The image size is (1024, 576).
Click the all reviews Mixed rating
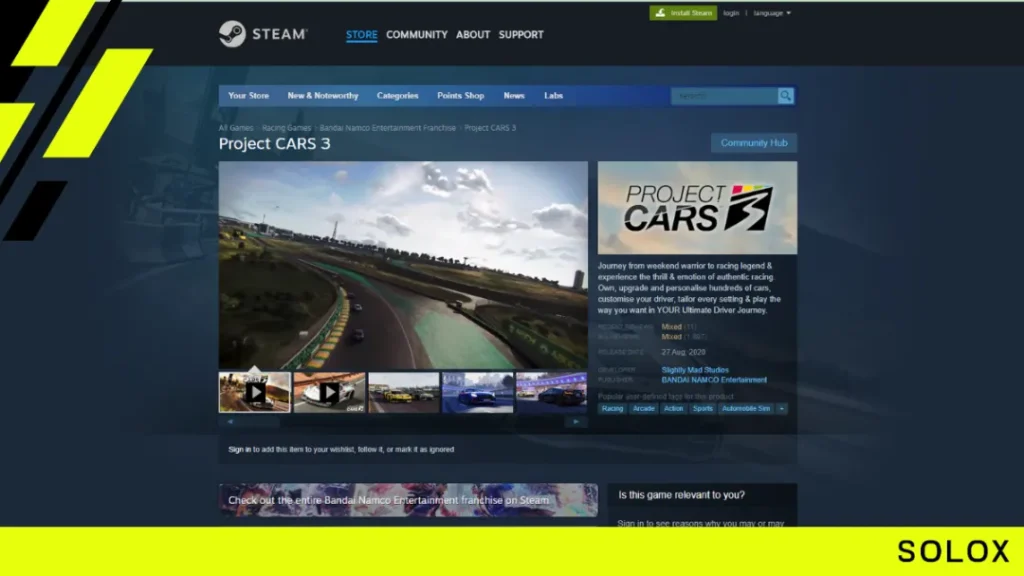[x=671, y=337]
